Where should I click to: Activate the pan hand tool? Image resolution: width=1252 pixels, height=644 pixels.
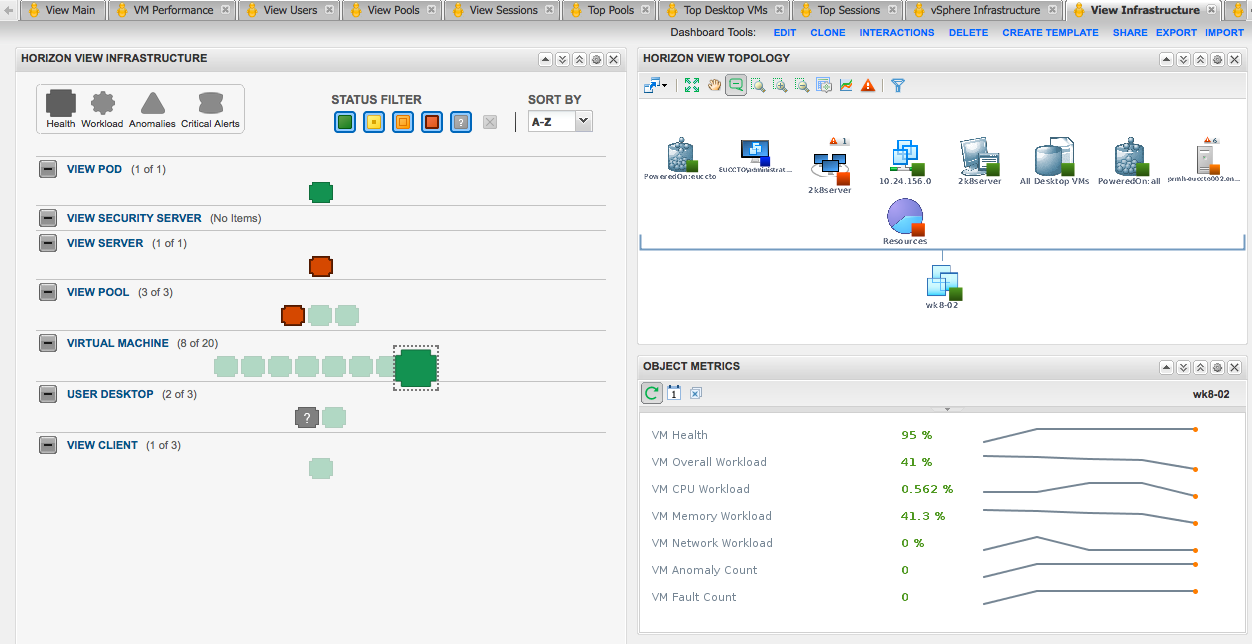click(x=714, y=85)
